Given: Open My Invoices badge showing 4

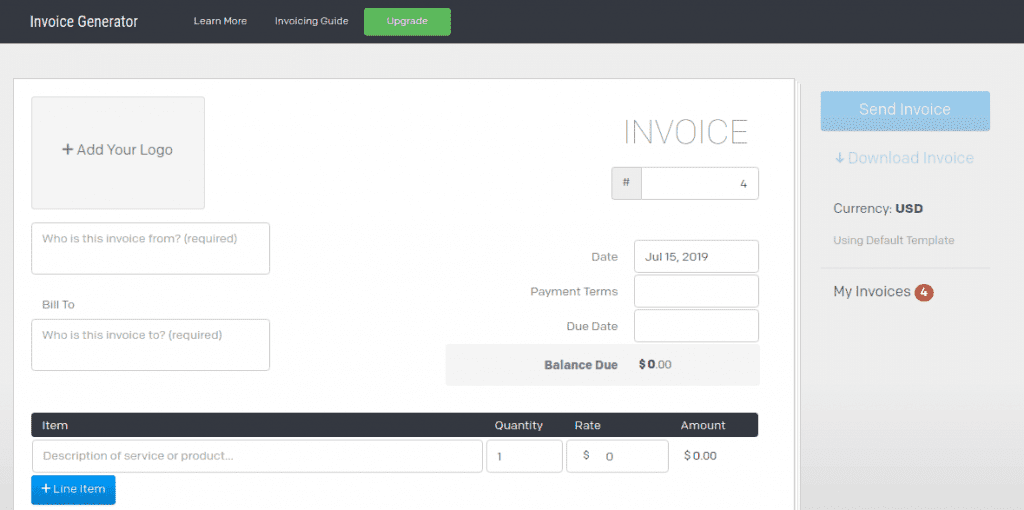Looking at the screenshot, I should [923, 292].
